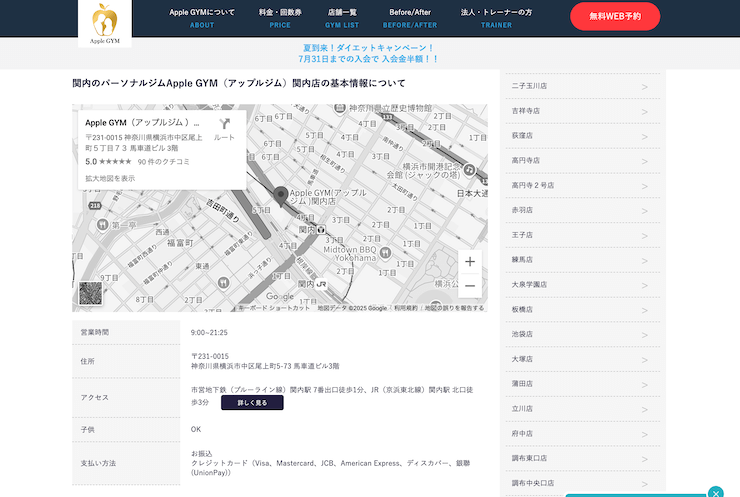
Task: Click the Apple GYM map pin marker
Action: 281,196
